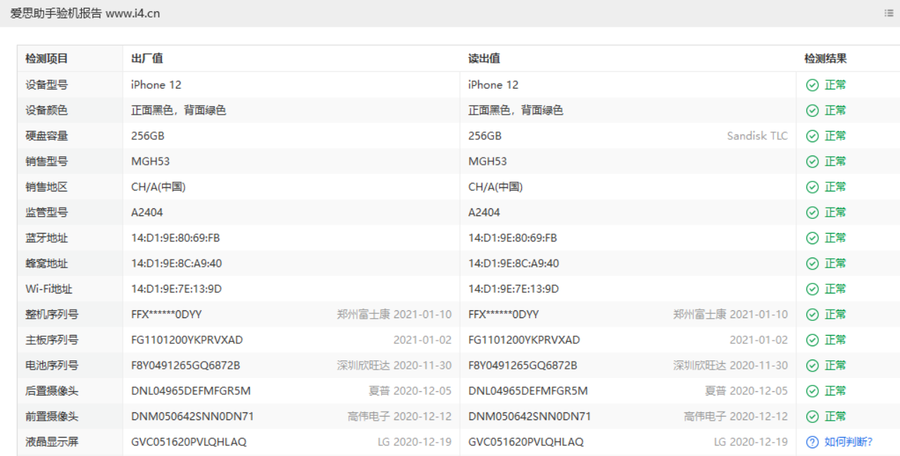This screenshot has height=456, width=900.
Task: Select the 'Wi-Fi地址' row label
Action: [x=49, y=289]
